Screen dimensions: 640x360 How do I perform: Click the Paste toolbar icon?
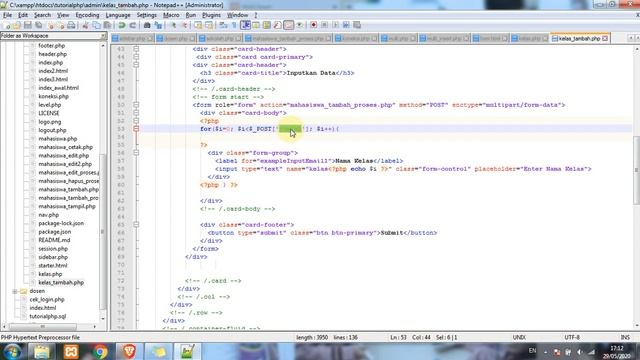click(107, 25)
